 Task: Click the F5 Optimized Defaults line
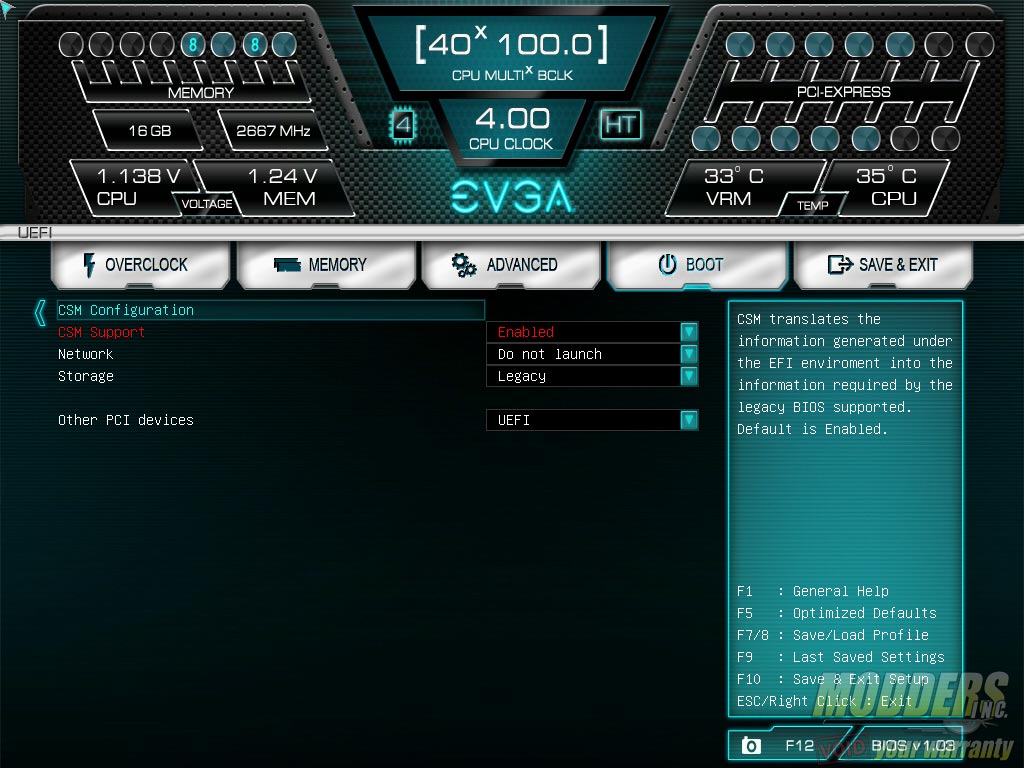tap(837, 613)
